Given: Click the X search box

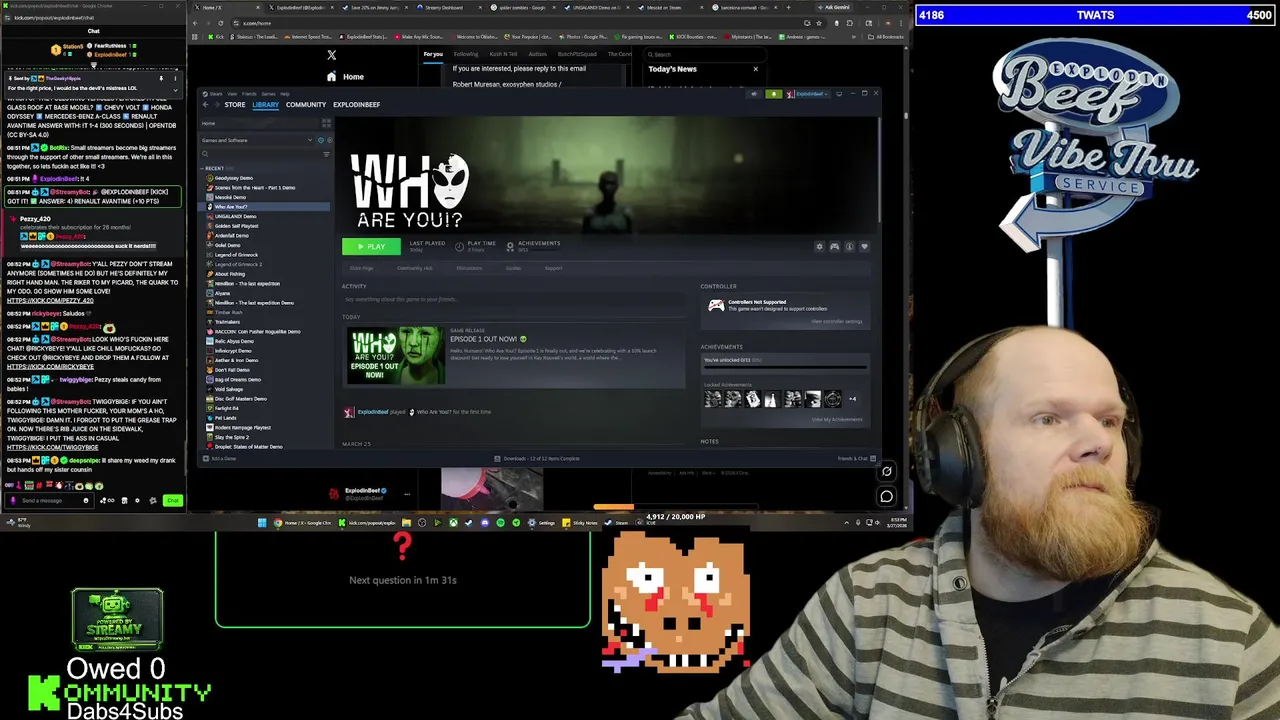Looking at the screenshot, I should point(705,54).
